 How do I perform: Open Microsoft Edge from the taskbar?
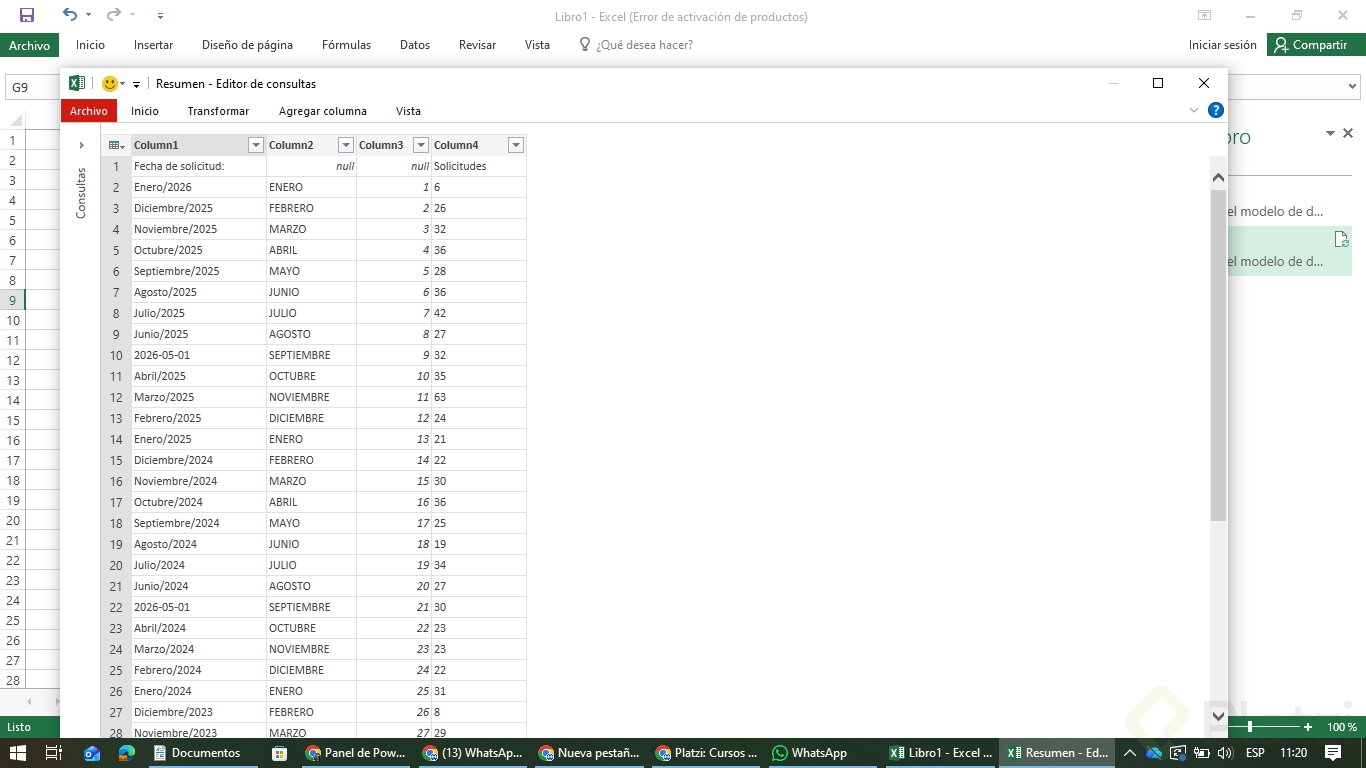[126, 753]
